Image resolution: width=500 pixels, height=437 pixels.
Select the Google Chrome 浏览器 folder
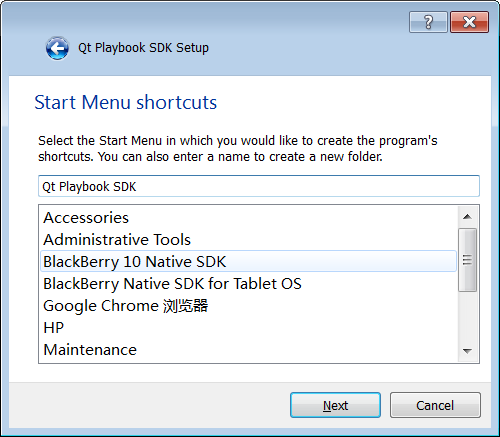(248, 306)
